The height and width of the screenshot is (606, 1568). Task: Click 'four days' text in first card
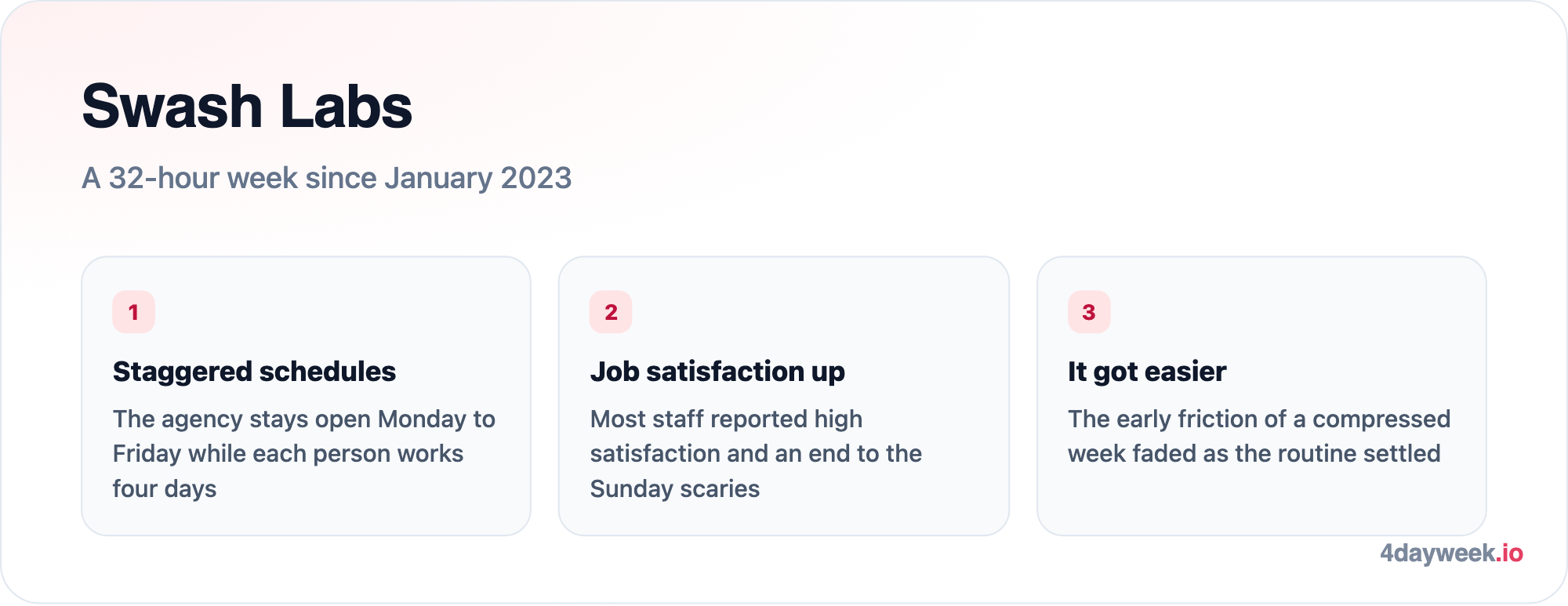coord(165,489)
